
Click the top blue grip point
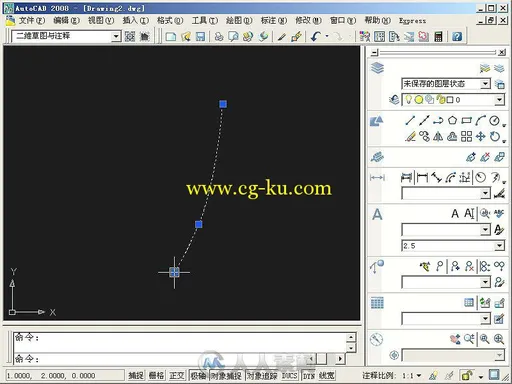tap(223, 104)
